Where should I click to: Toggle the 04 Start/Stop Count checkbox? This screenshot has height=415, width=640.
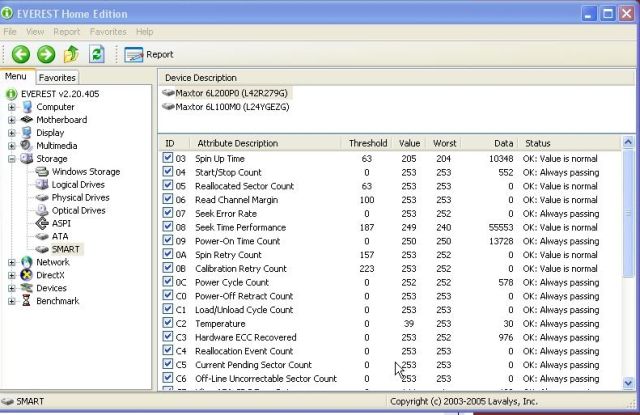(167, 172)
